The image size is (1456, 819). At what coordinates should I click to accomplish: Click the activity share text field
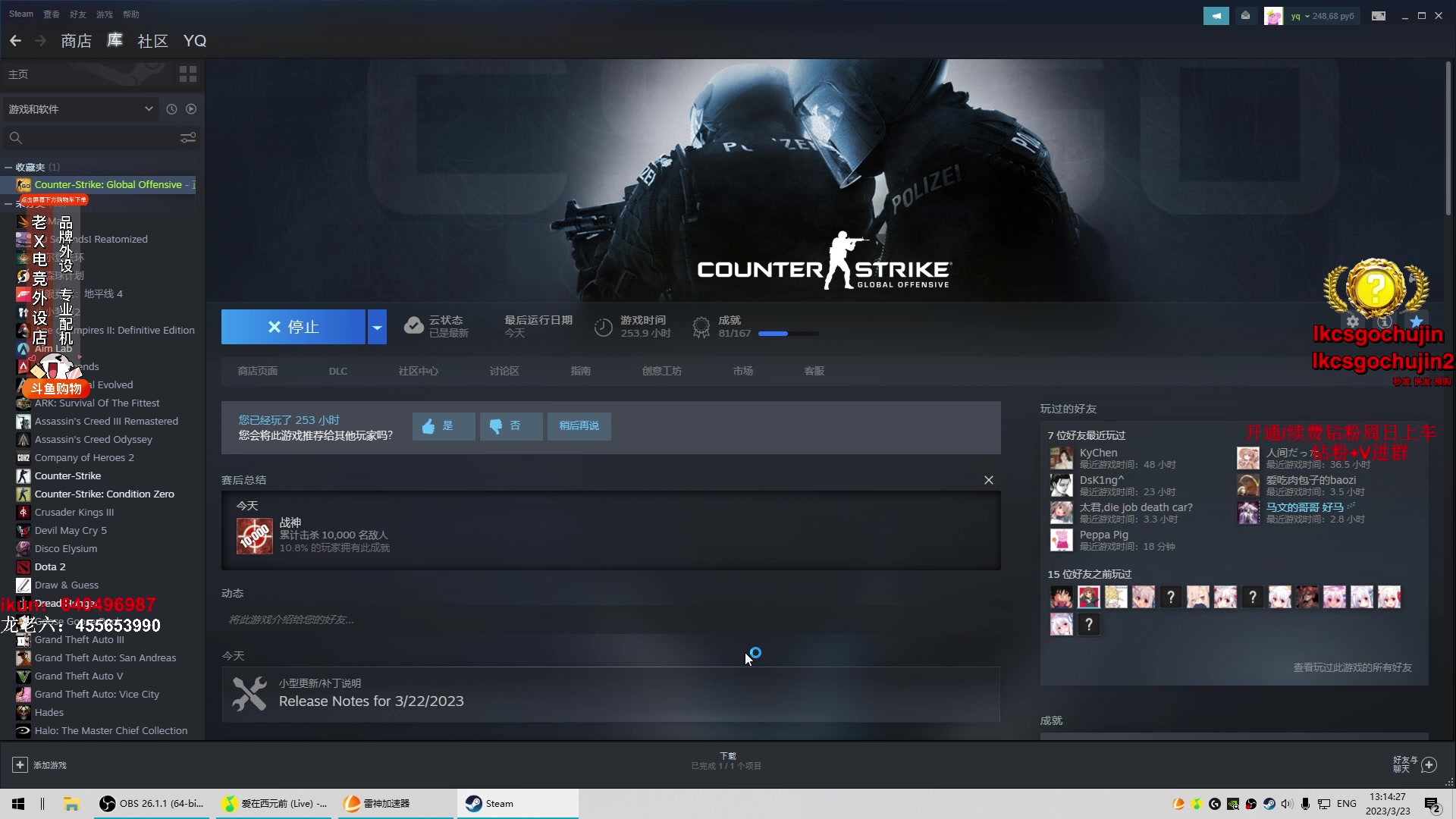(x=610, y=620)
